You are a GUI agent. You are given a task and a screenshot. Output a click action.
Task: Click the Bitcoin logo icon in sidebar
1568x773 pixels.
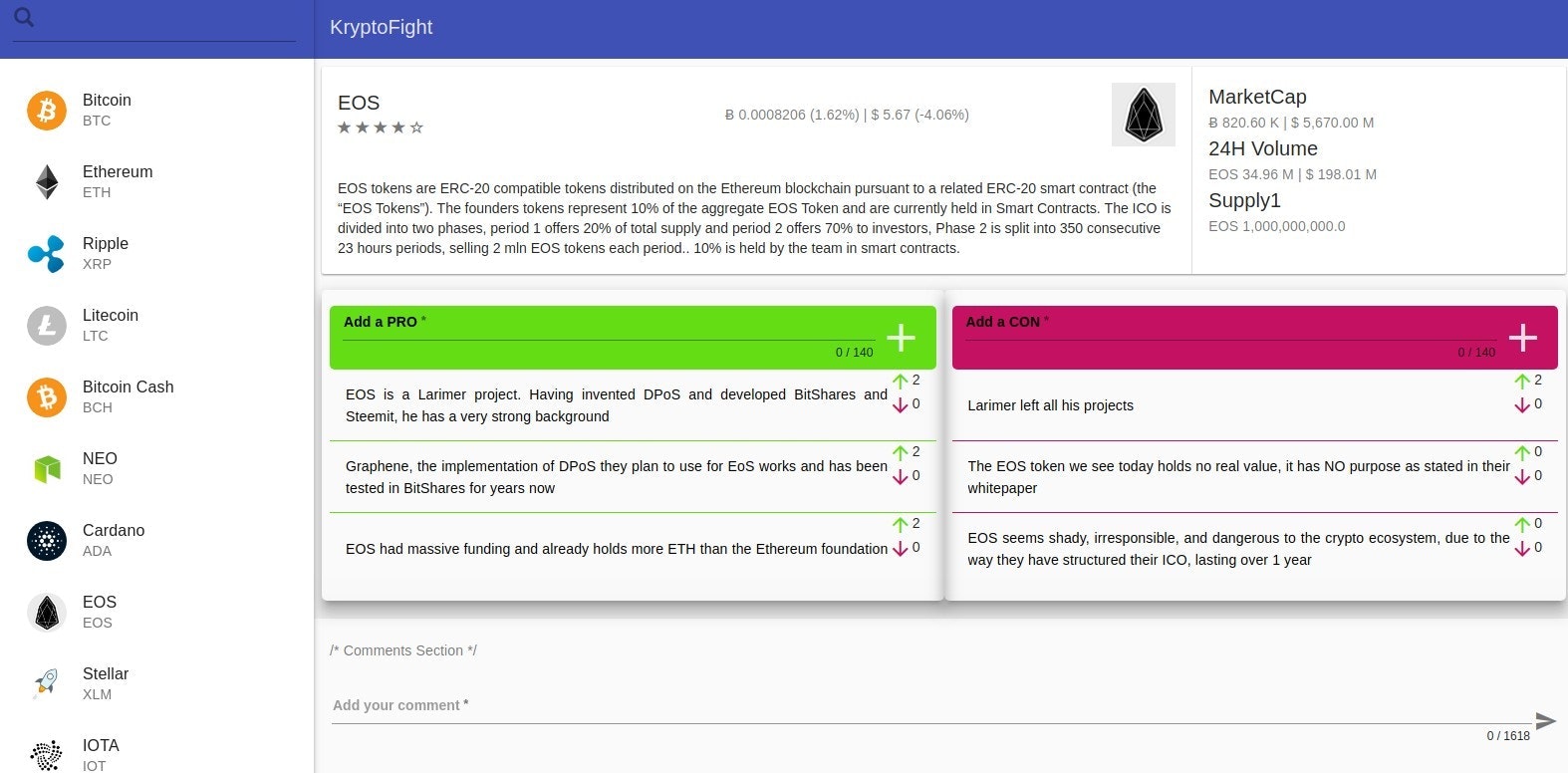click(47, 111)
